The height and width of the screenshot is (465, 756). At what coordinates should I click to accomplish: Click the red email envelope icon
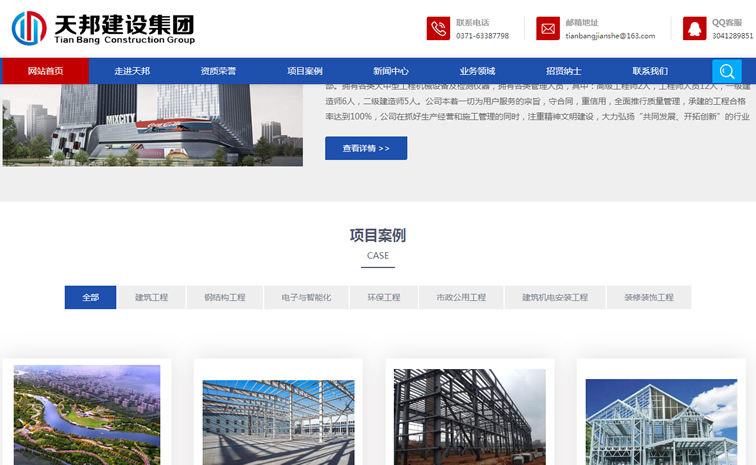pos(548,29)
